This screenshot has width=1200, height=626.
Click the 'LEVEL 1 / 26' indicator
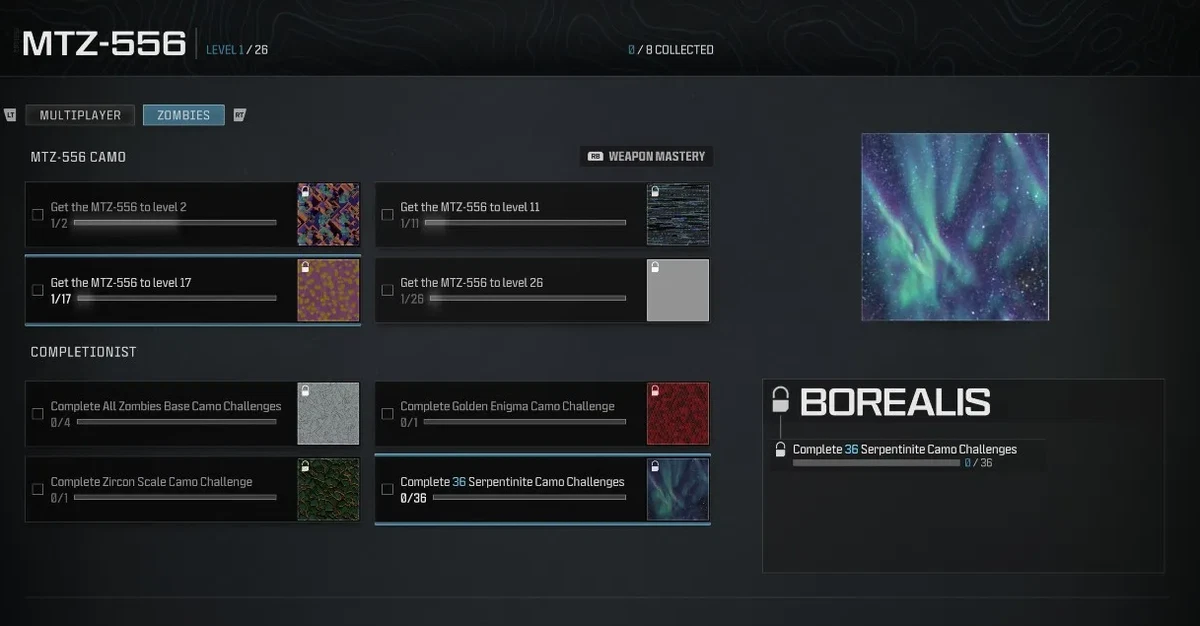pyautogui.click(x=237, y=50)
